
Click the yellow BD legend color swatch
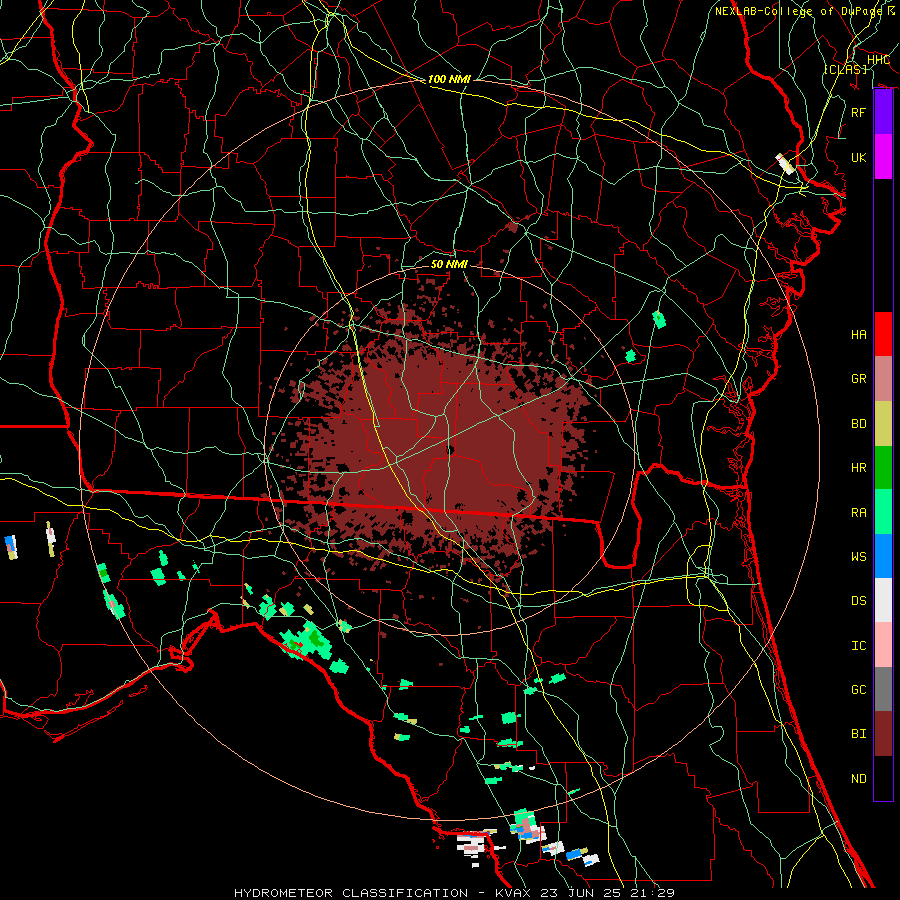tap(883, 423)
